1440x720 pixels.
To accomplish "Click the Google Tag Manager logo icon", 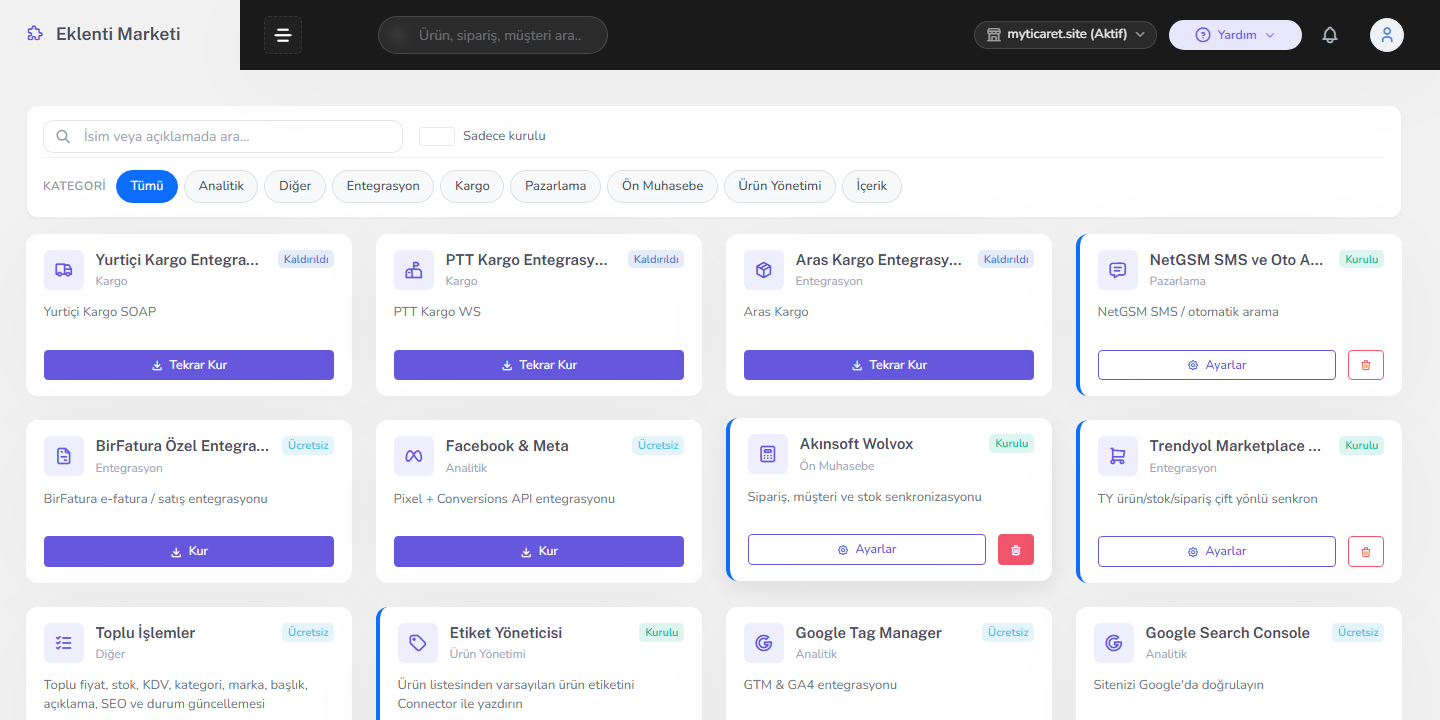I will click(x=764, y=643).
